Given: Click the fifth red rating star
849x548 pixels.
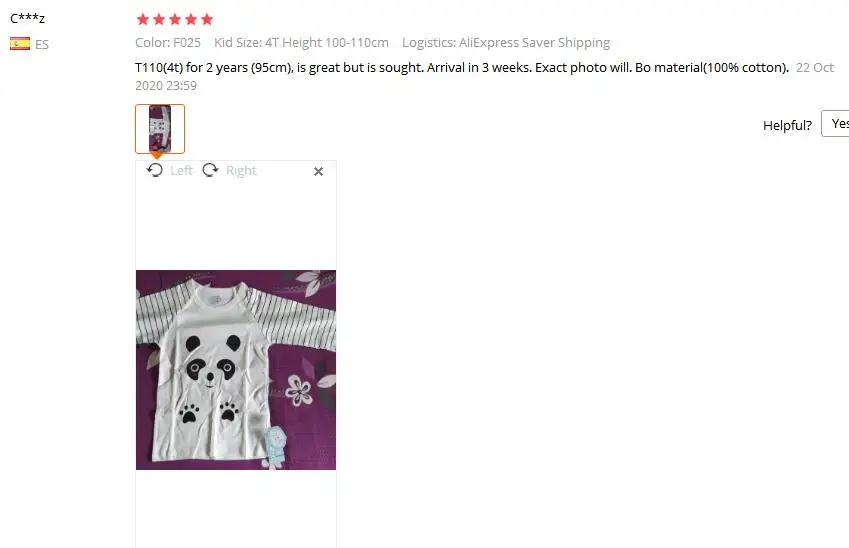Looking at the screenshot, I should pos(207,19).
